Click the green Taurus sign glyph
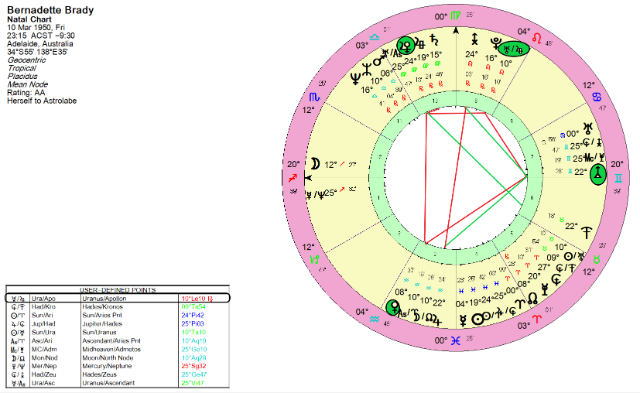The width and height of the screenshot is (640, 393). (597, 259)
